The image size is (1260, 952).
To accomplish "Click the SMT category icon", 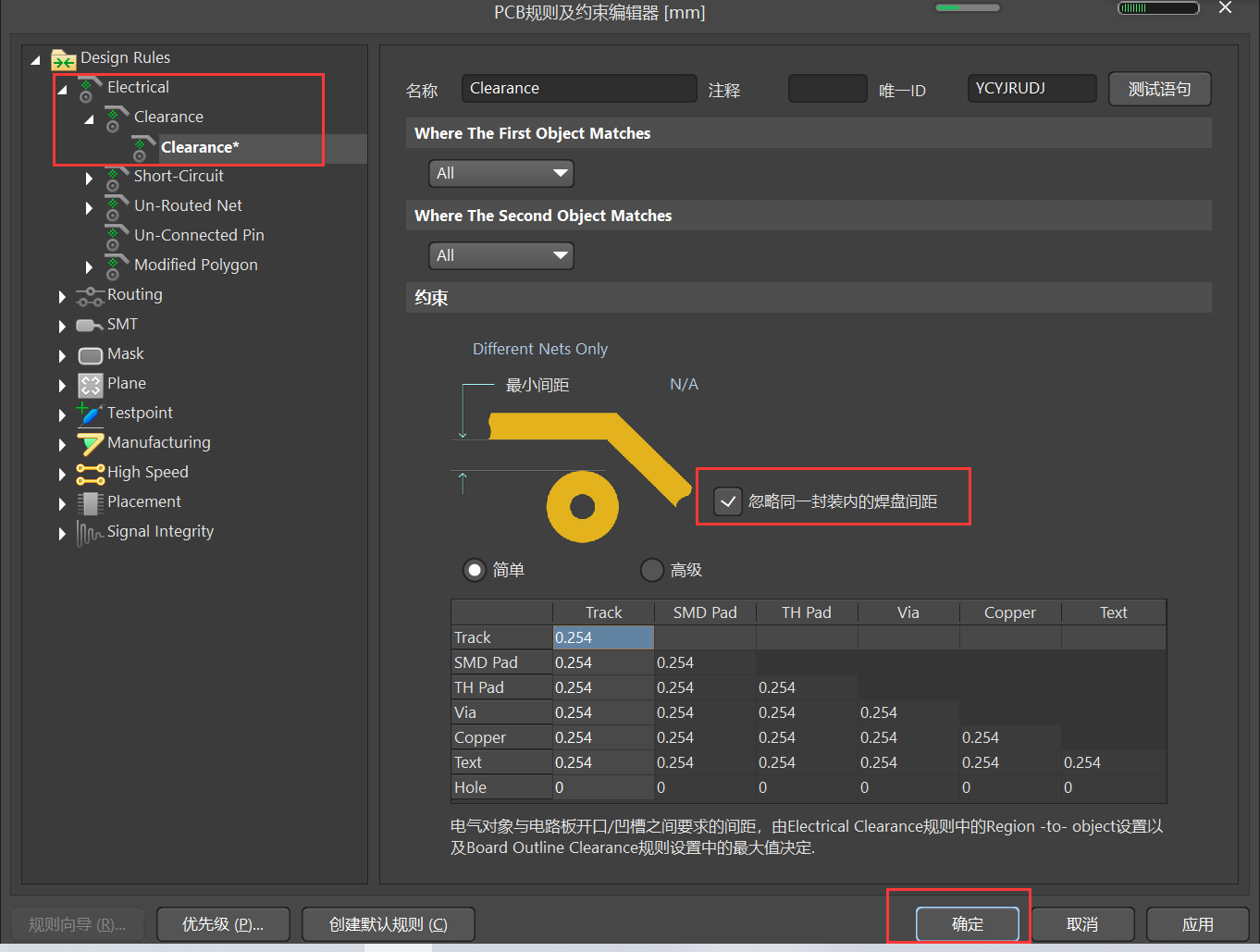I will [90, 326].
